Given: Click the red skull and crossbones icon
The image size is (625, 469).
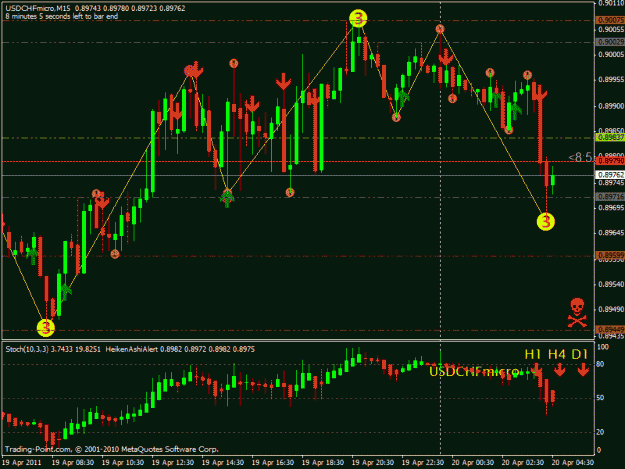Looking at the screenshot, I should point(577,313).
